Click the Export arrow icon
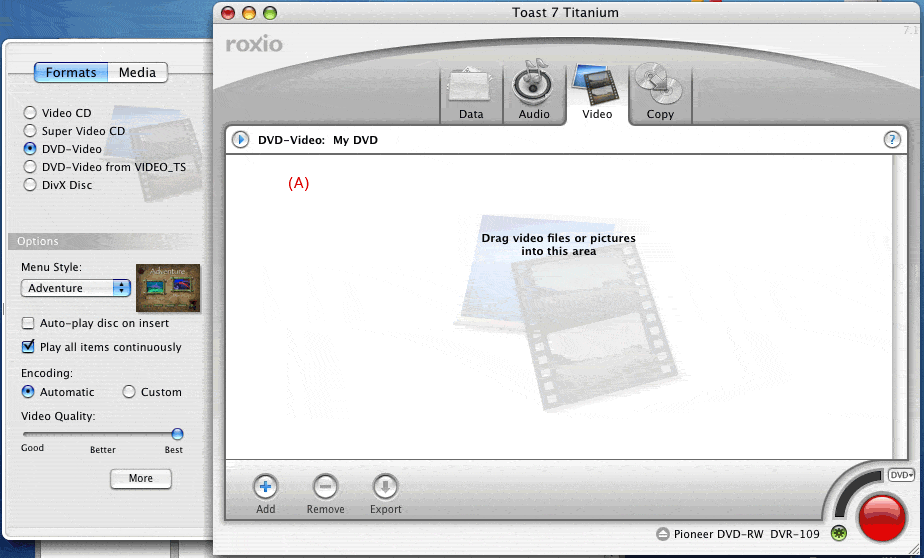Screen dimensions: 924x558 tap(385, 487)
